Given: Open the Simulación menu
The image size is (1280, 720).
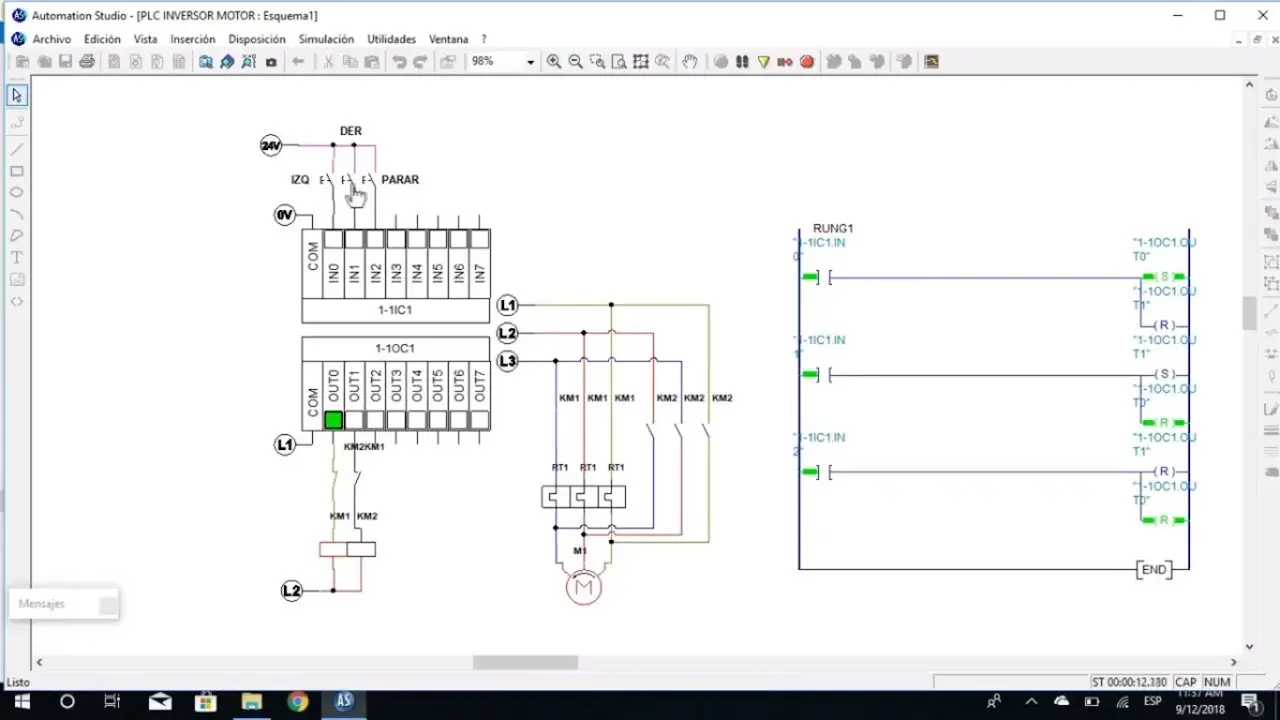Looking at the screenshot, I should coord(326,39).
